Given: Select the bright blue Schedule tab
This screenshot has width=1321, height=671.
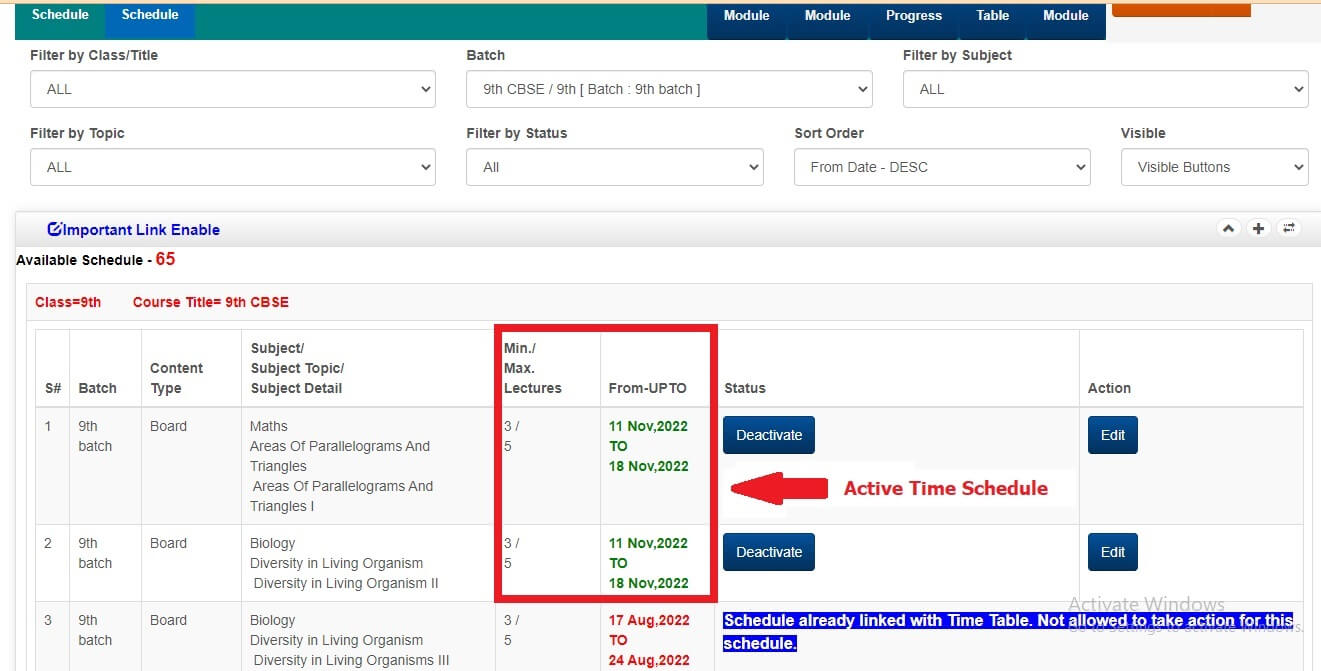Looking at the screenshot, I should [x=150, y=17].
